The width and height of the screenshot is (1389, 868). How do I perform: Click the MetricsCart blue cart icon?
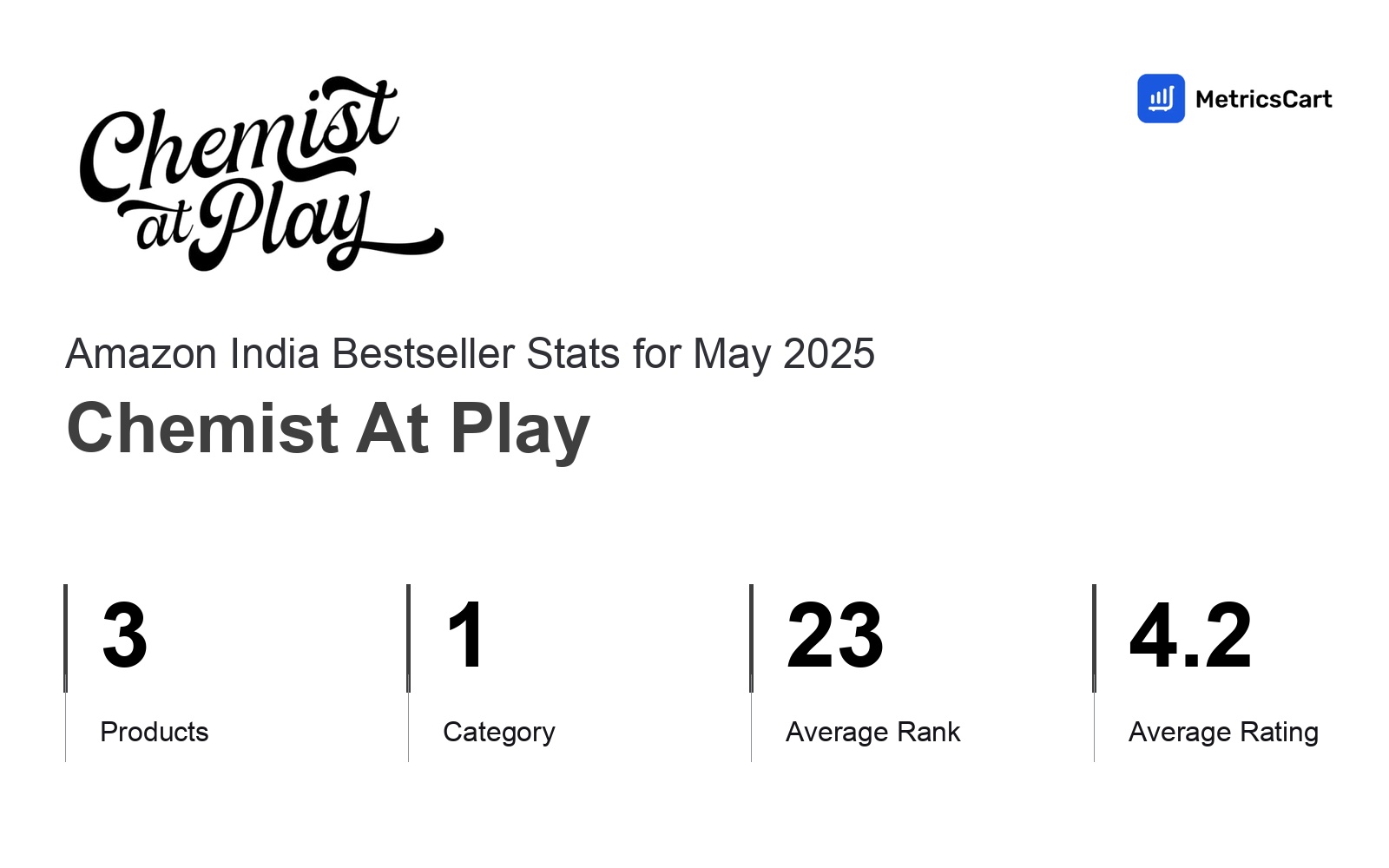click(1161, 98)
